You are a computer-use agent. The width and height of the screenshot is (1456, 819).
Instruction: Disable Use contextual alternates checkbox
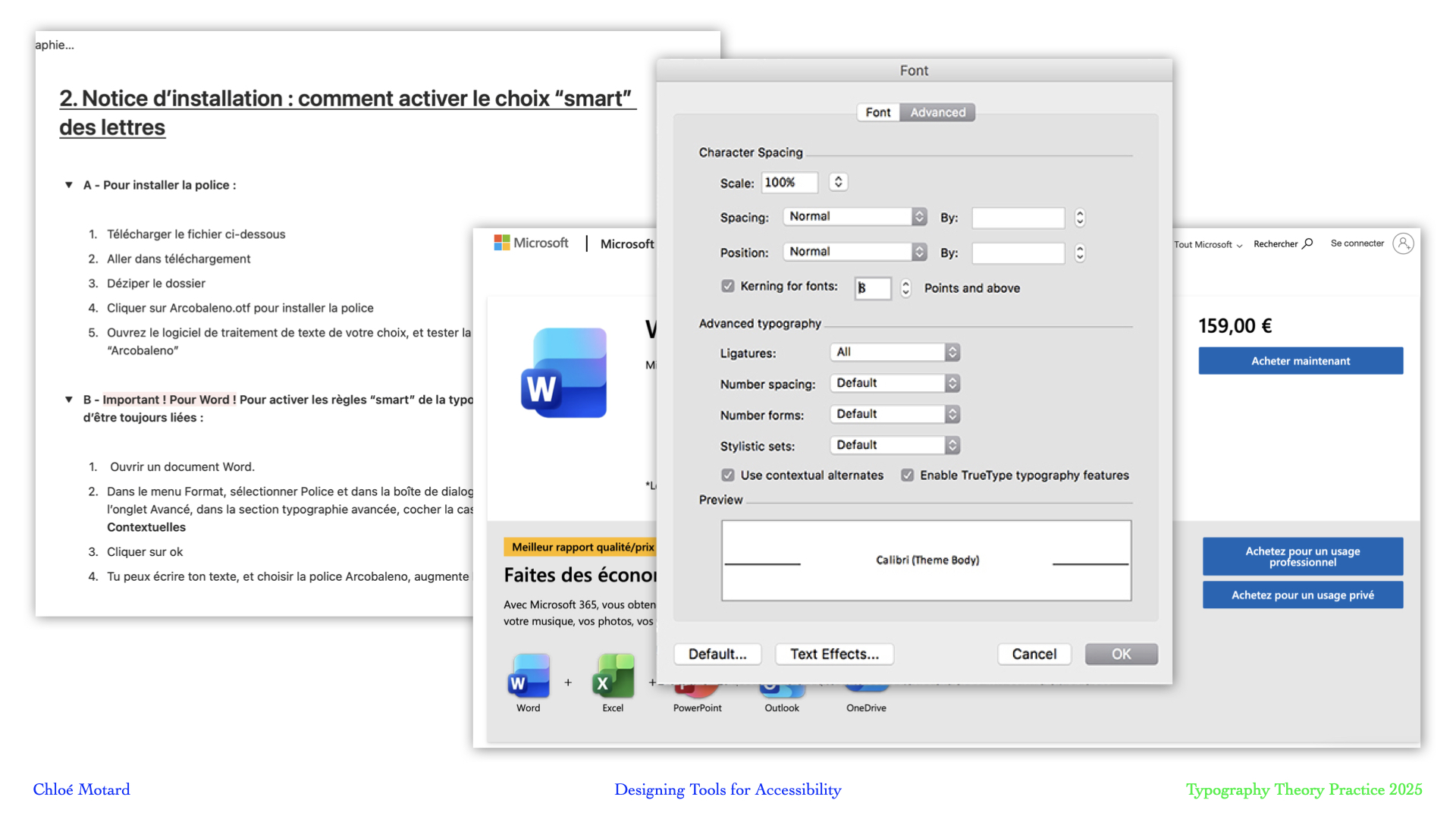coord(728,475)
